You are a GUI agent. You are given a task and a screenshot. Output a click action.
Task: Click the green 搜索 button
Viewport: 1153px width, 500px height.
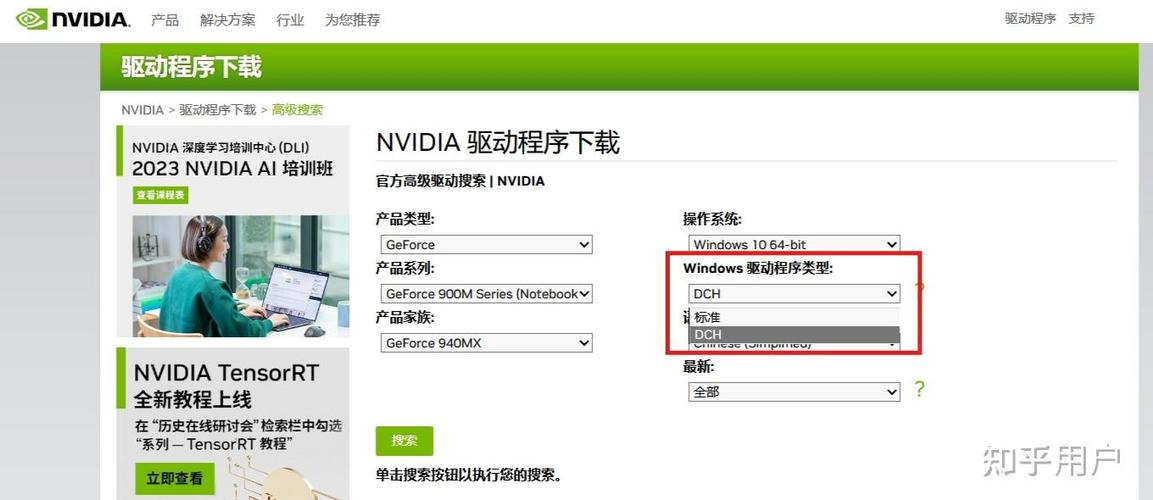(404, 440)
